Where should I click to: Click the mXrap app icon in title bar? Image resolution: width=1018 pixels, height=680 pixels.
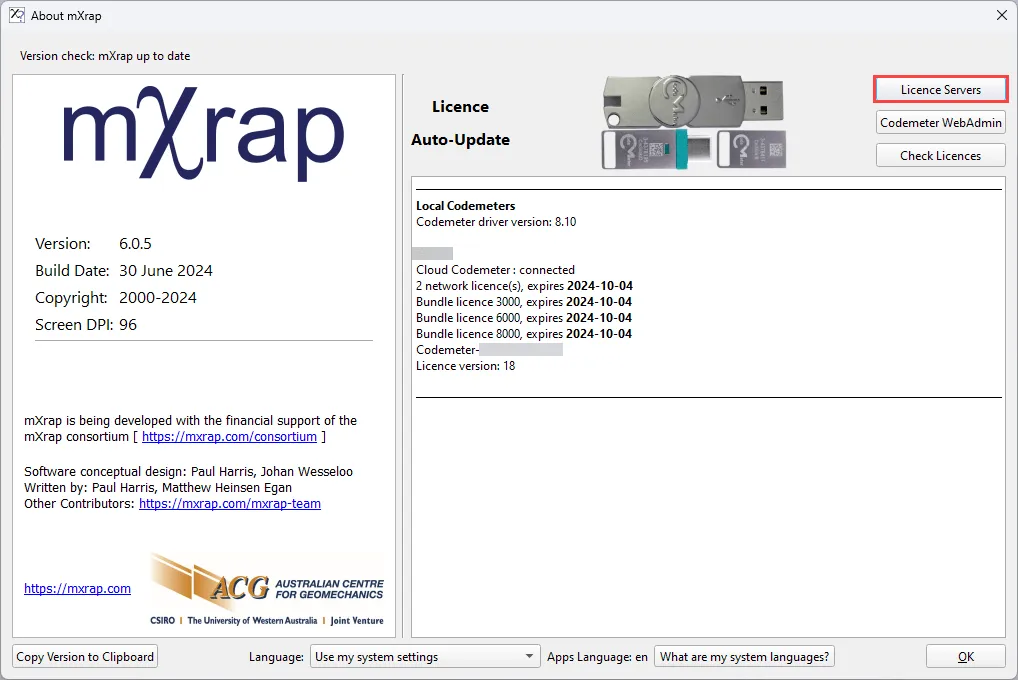pos(16,15)
